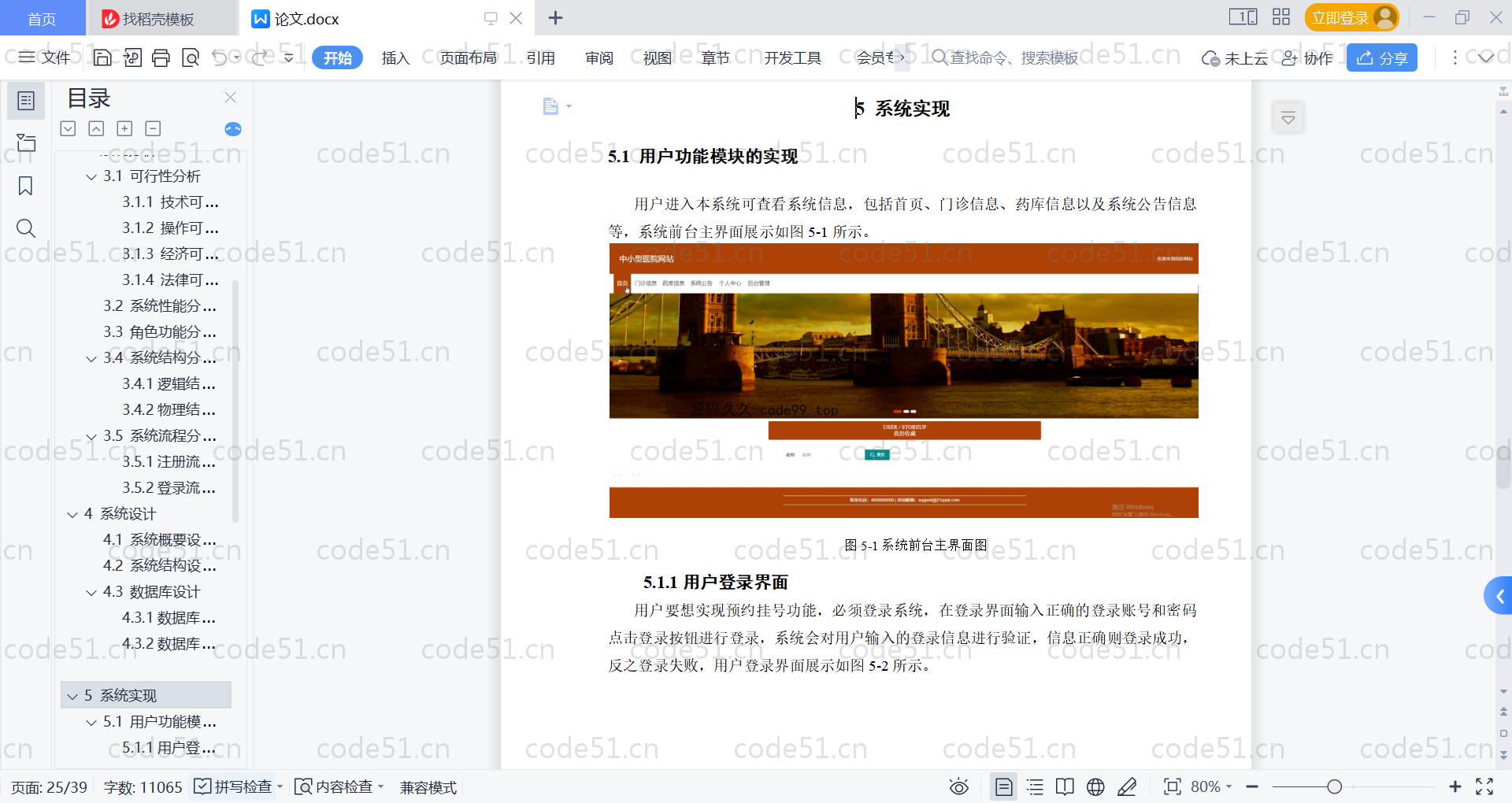Switch to reading view book icon

coord(1065,786)
